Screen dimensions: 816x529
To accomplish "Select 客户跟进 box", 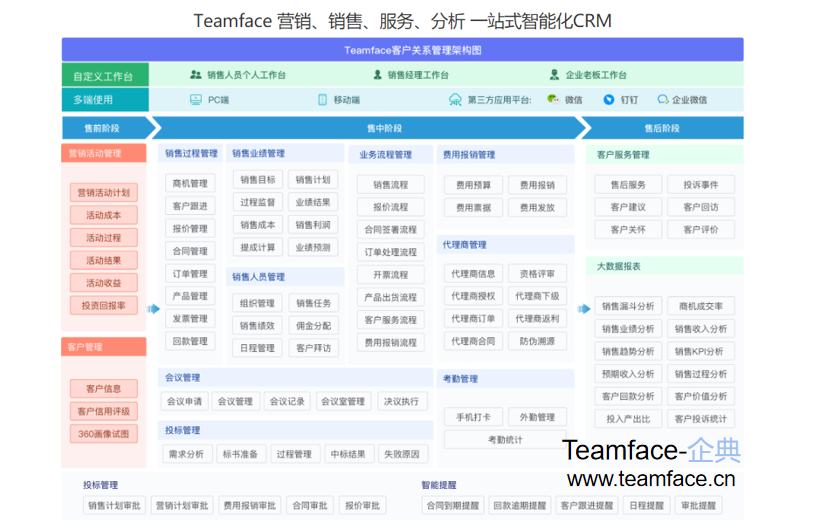I will tap(190, 206).
